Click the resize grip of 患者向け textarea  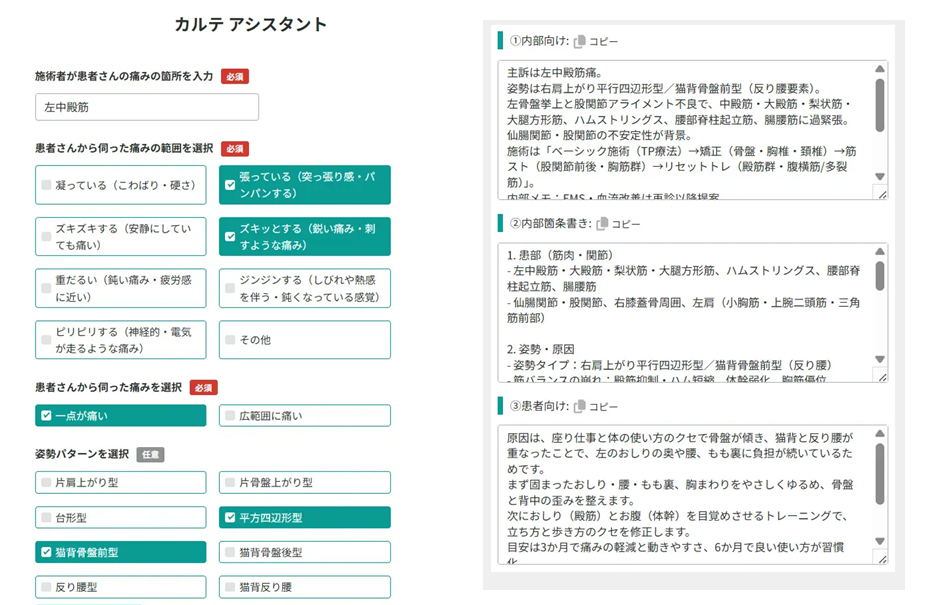[x=882, y=559]
